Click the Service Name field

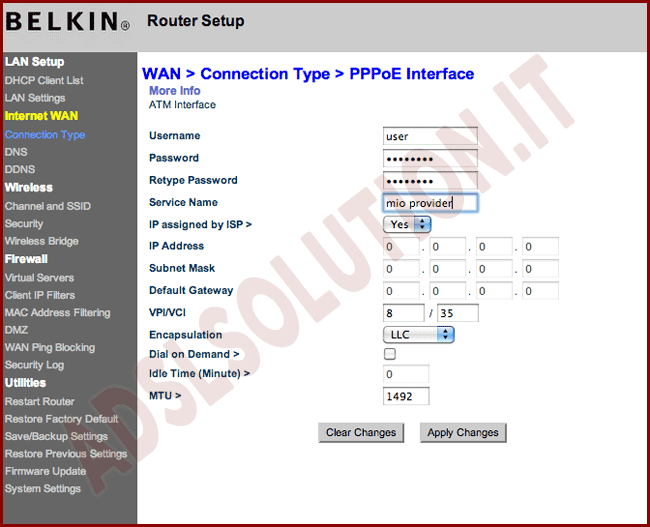point(430,203)
